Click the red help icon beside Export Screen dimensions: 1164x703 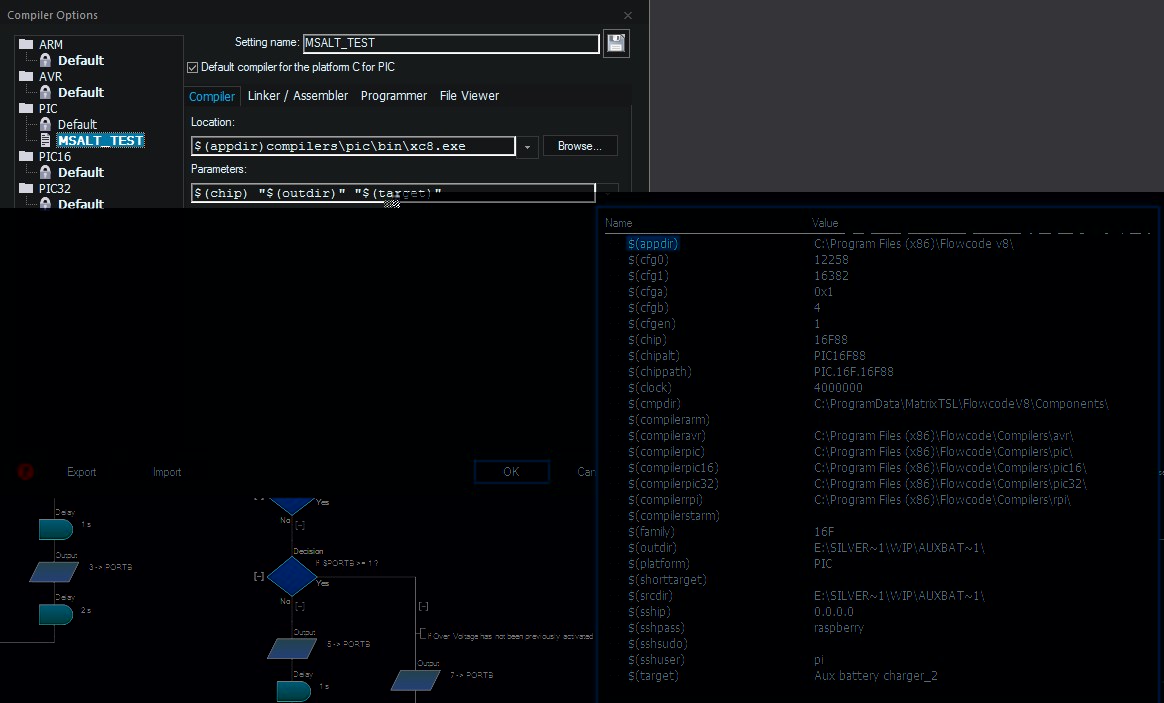coord(25,471)
